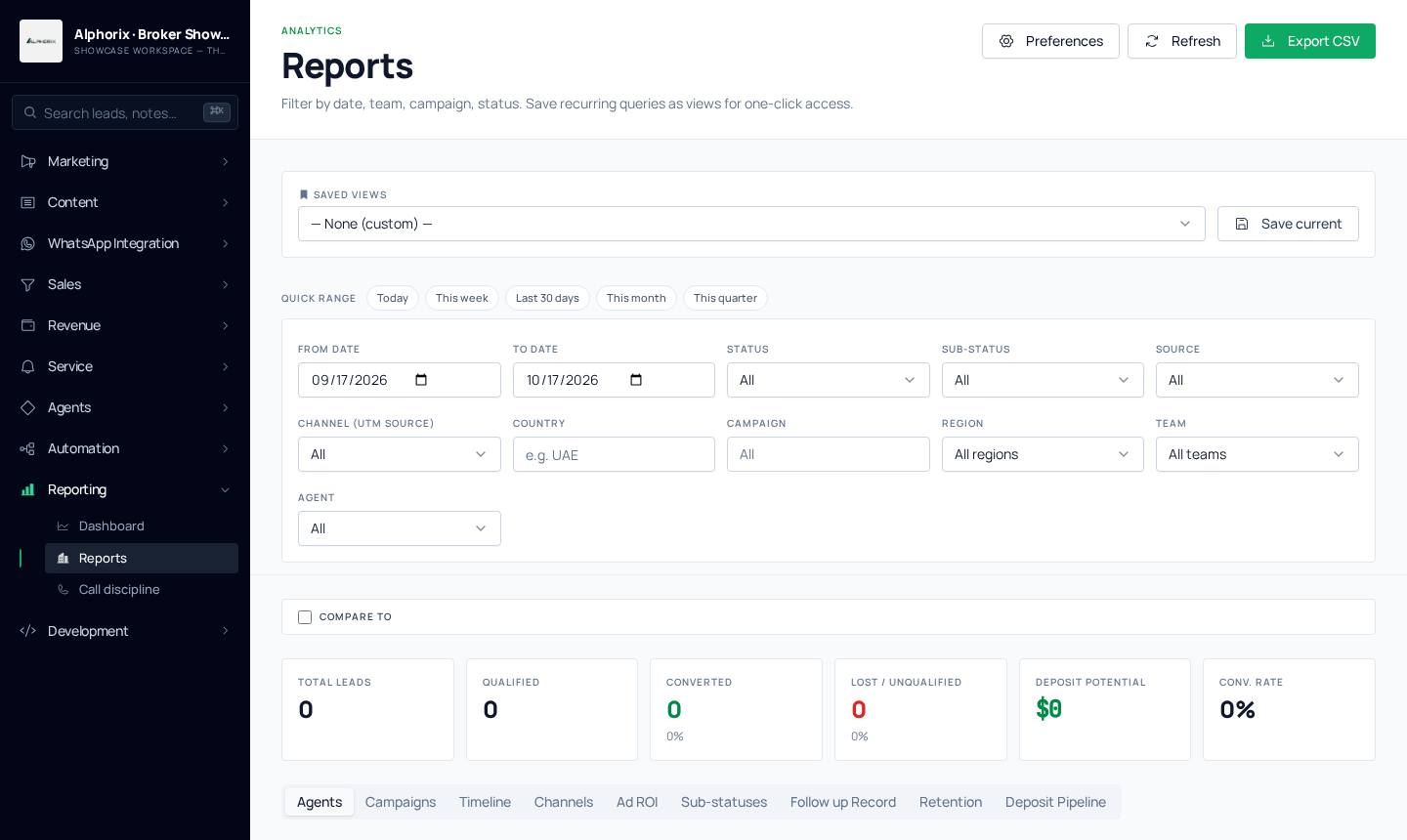Click the Service bell icon
Image resolution: width=1407 pixels, height=840 pixels.
pyautogui.click(x=28, y=366)
